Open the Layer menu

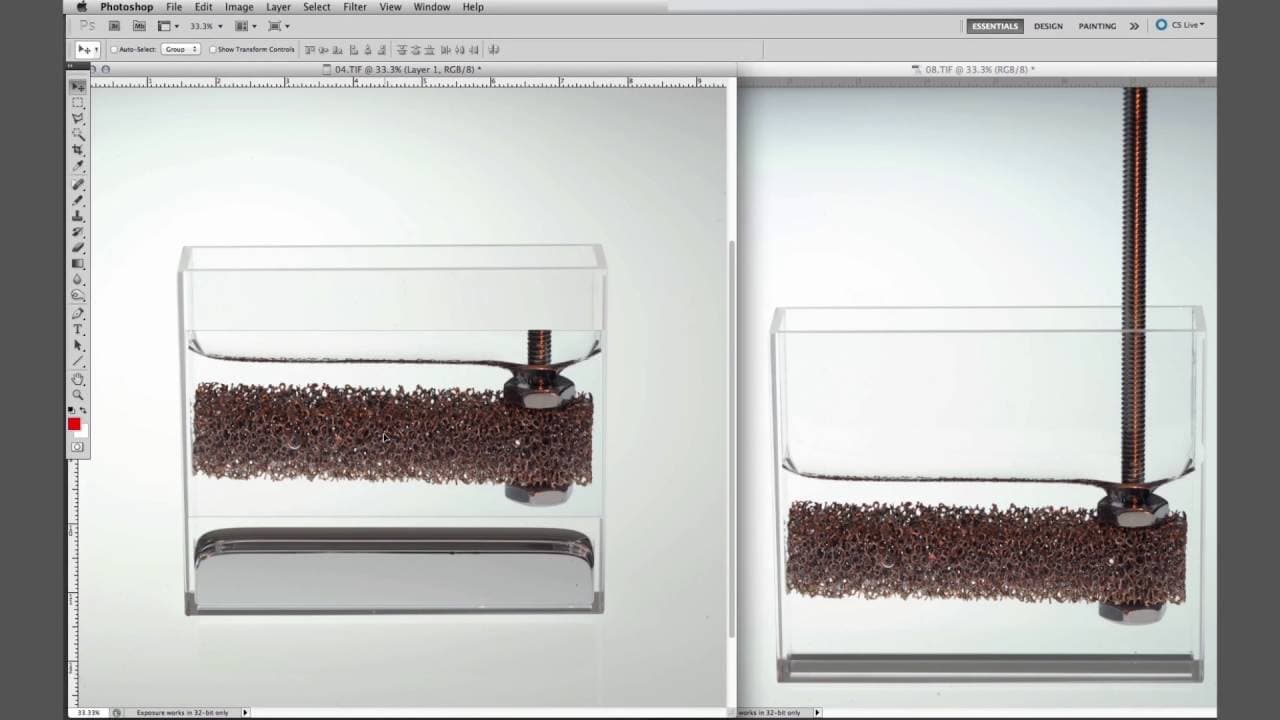(x=278, y=7)
